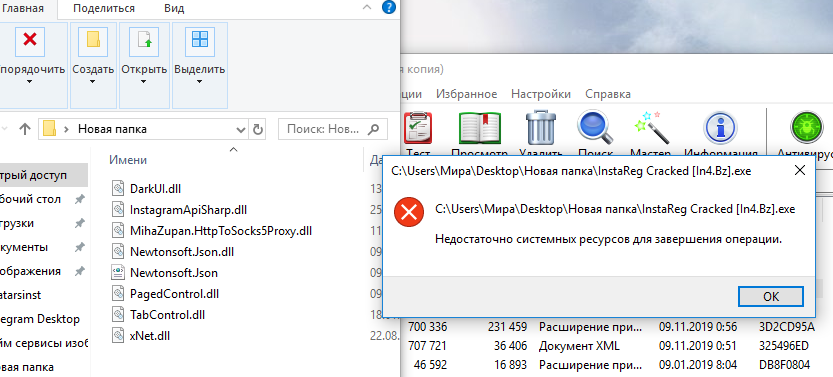
Task: Expand the address bar path chevron
Action: point(66,129)
